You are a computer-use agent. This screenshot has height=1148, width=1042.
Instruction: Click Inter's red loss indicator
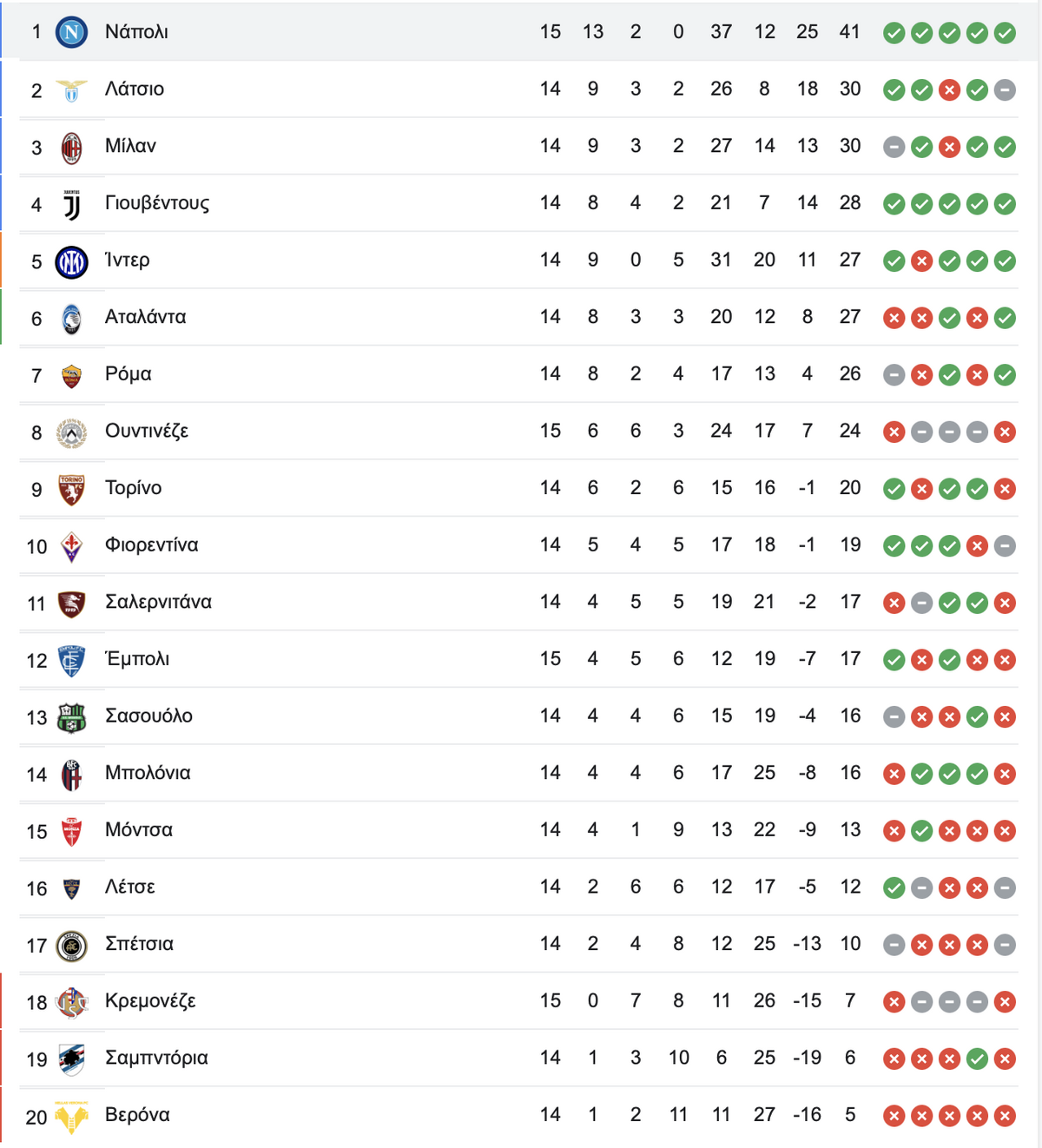(x=921, y=261)
